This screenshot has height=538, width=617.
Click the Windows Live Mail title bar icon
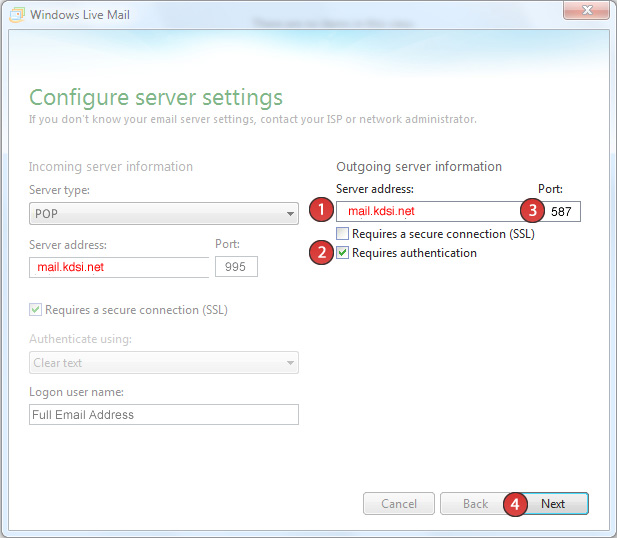tap(17, 15)
